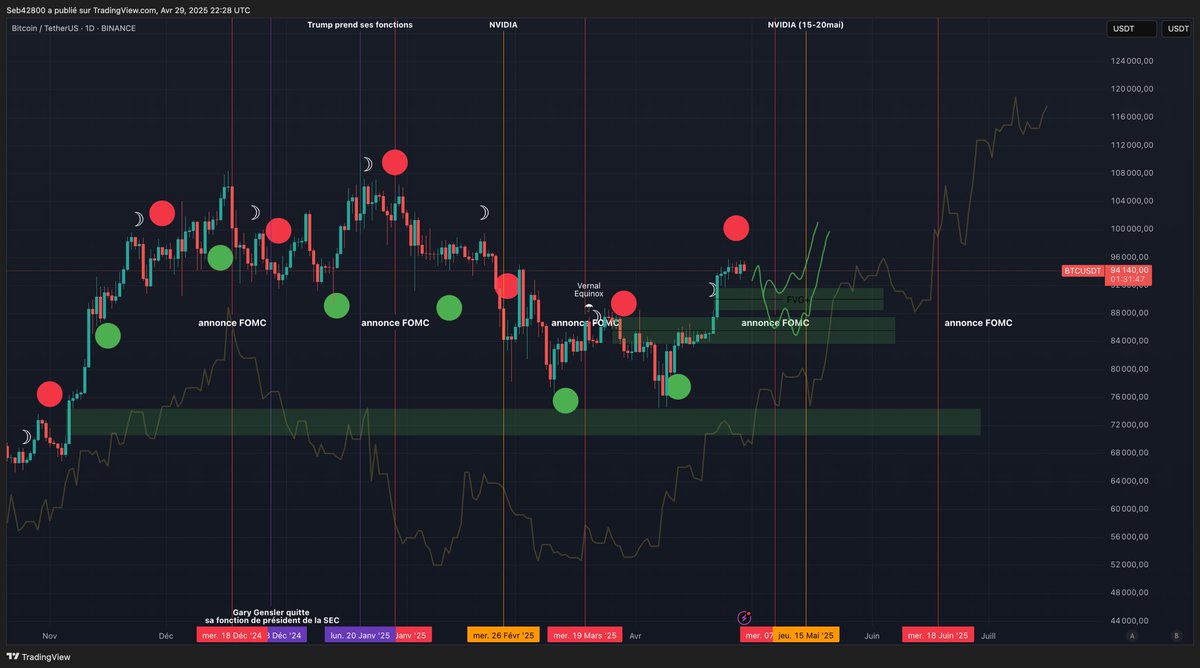Image resolution: width=1200 pixels, height=668 pixels.
Task: Click the red circle near 76 000 in November
Action: pyautogui.click(x=49, y=394)
